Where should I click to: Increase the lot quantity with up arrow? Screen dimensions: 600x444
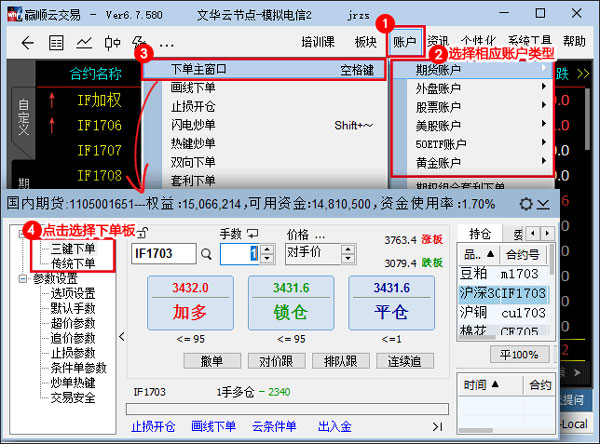click(267, 250)
